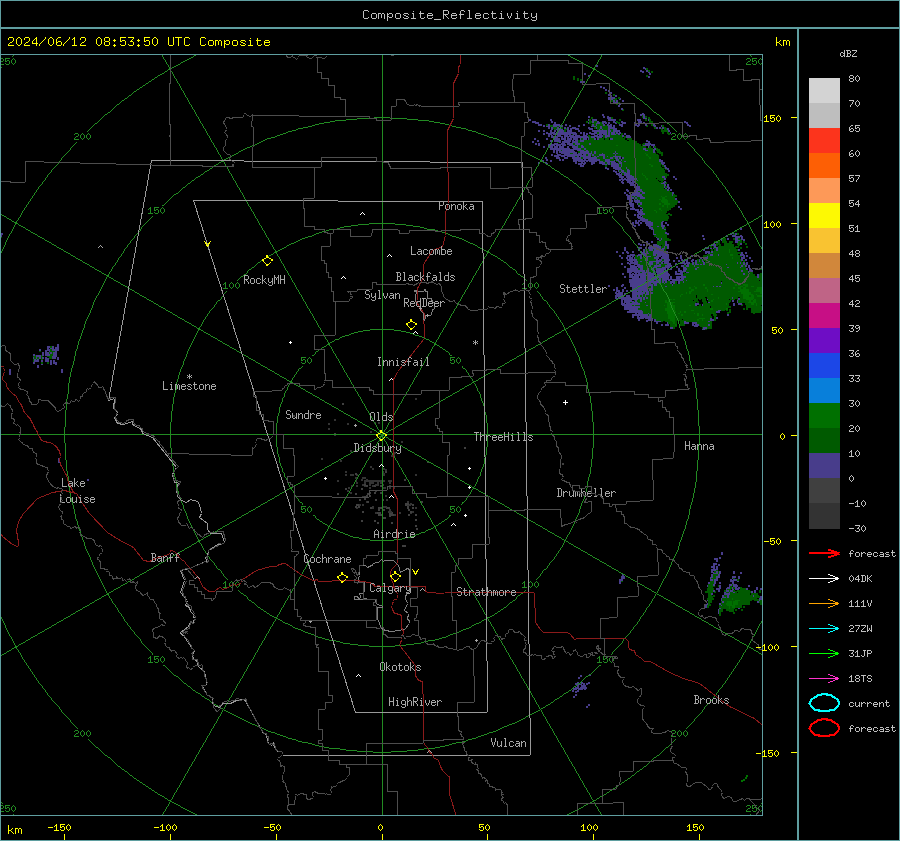
Task: Click the Stettler town label
Action: coord(583,289)
